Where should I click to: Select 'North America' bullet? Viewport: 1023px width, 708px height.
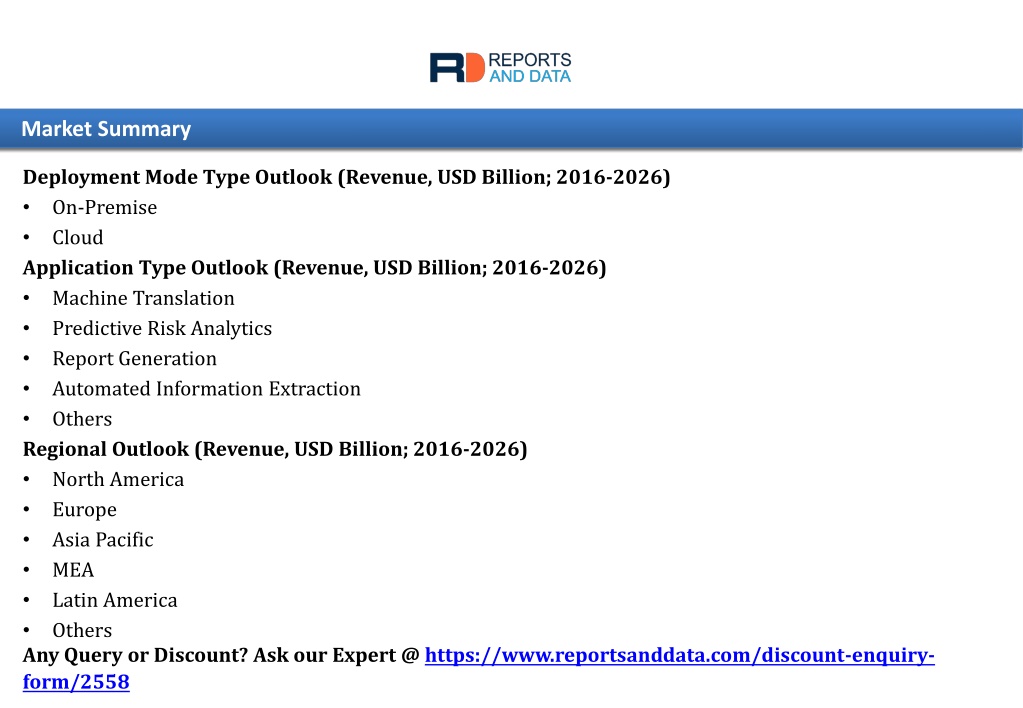point(118,480)
